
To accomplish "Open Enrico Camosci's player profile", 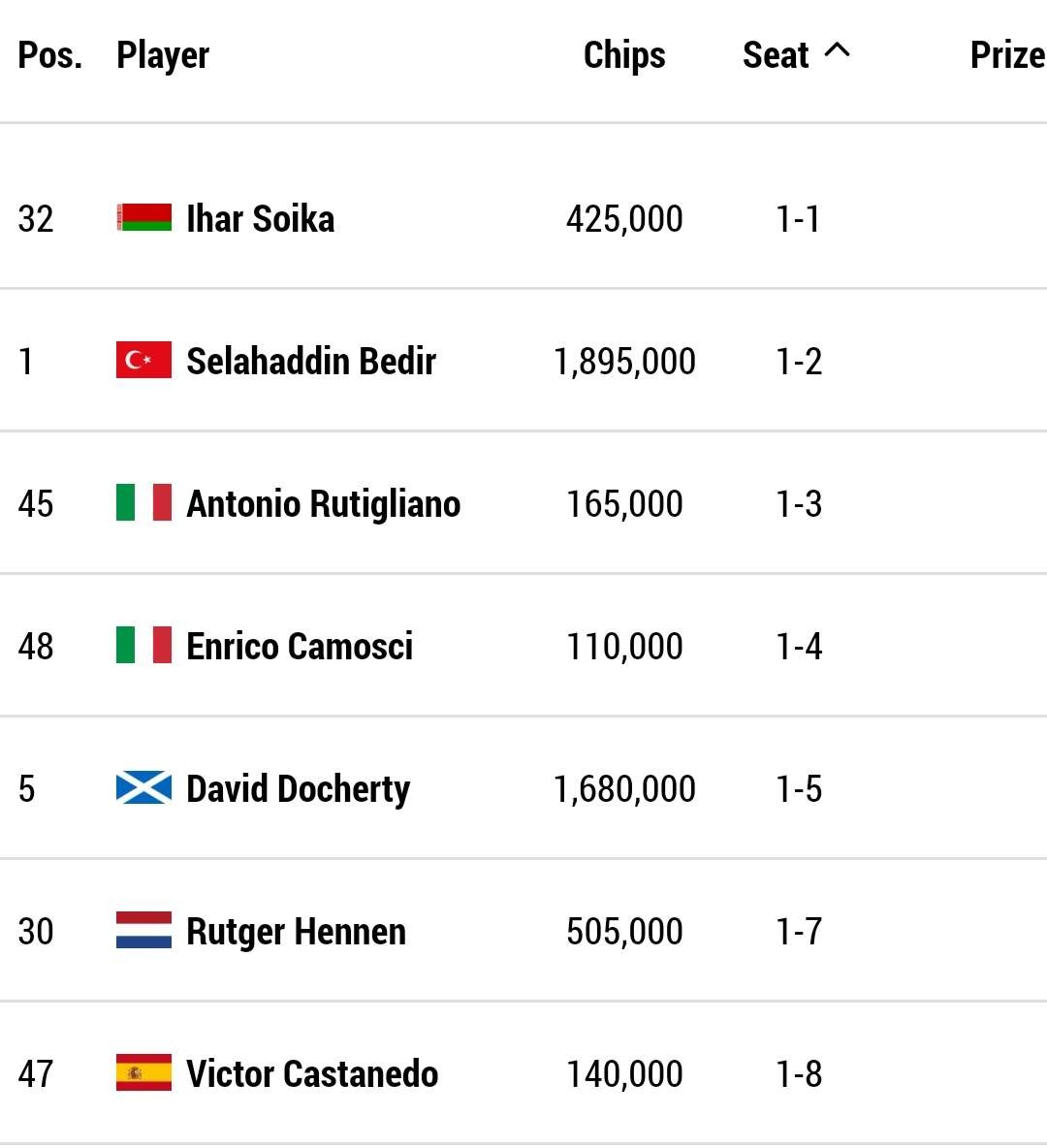I will tap(300, 646).
